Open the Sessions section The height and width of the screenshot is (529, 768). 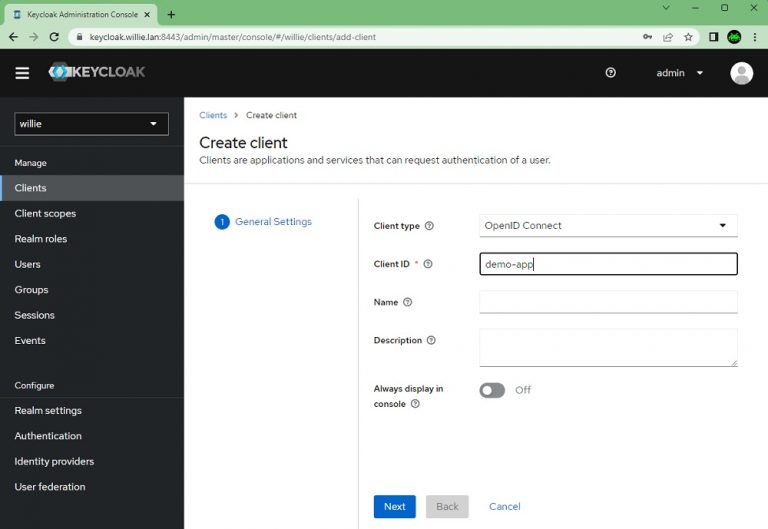(x=92, y=315)
